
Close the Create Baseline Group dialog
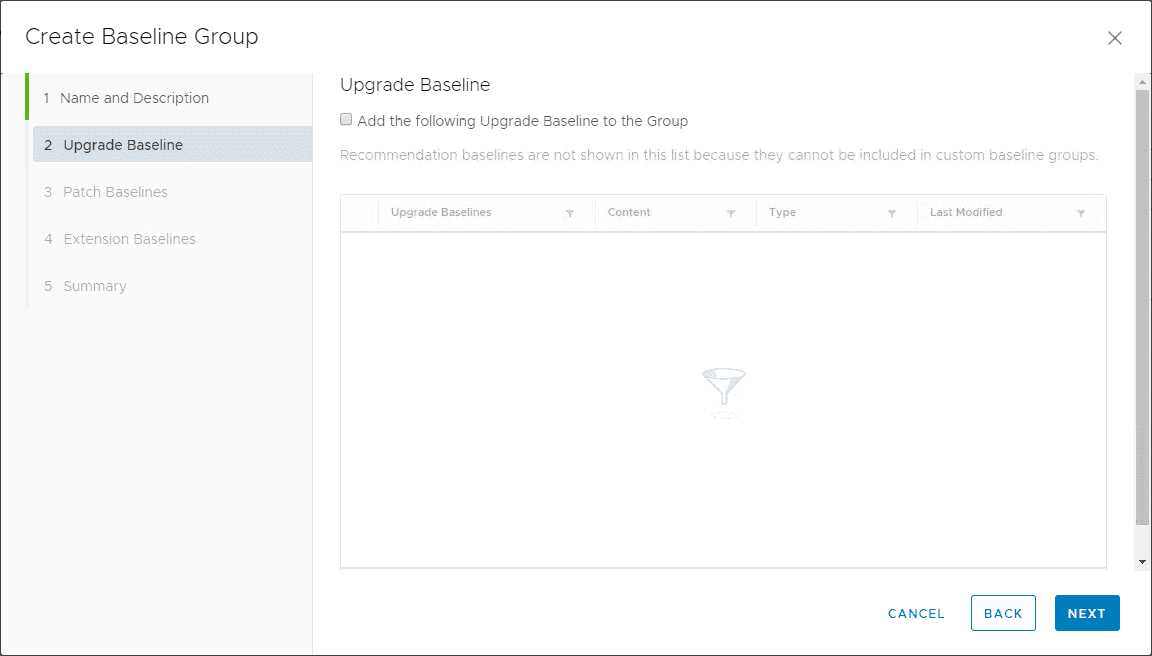pyautogui.click(x=1115, y=38)
